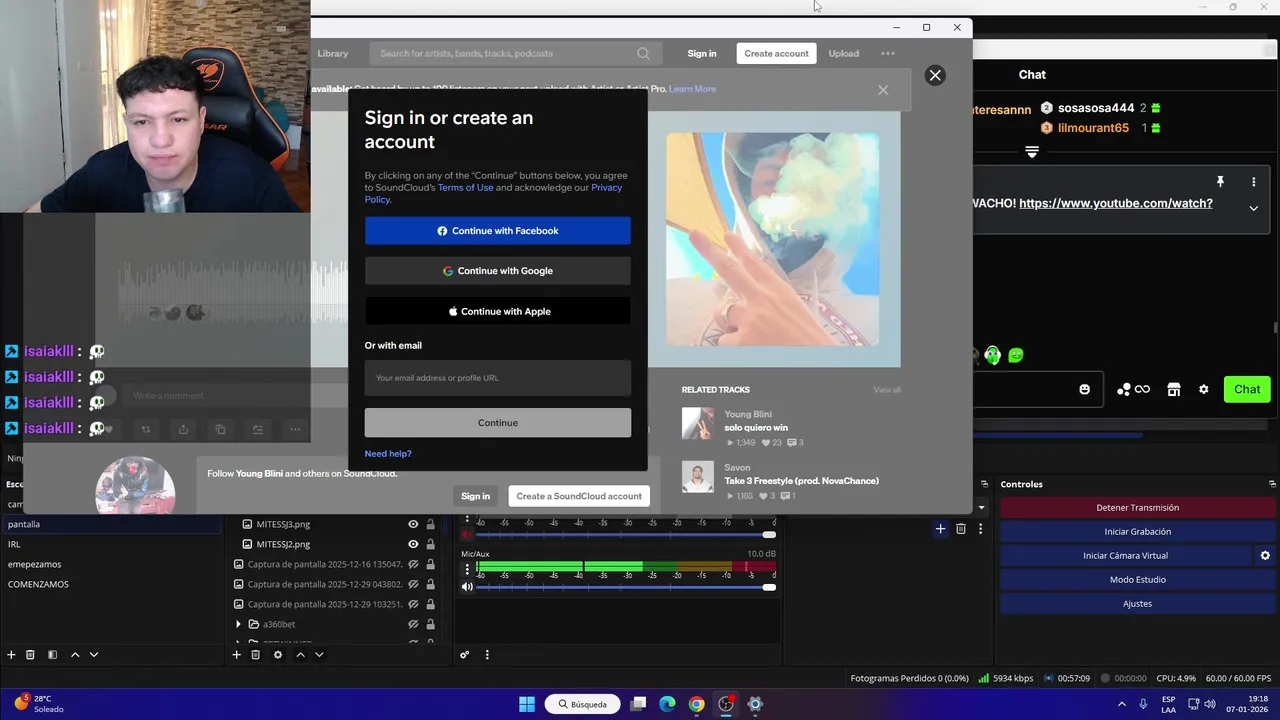The height and width of the screenshot is (720, 1280).
Task: Pop out the Controles dock panel
Action: tap(1272, 484)
